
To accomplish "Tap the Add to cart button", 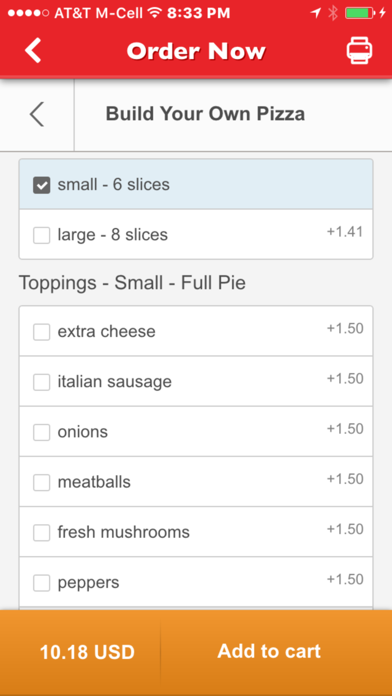I will 277,652.
